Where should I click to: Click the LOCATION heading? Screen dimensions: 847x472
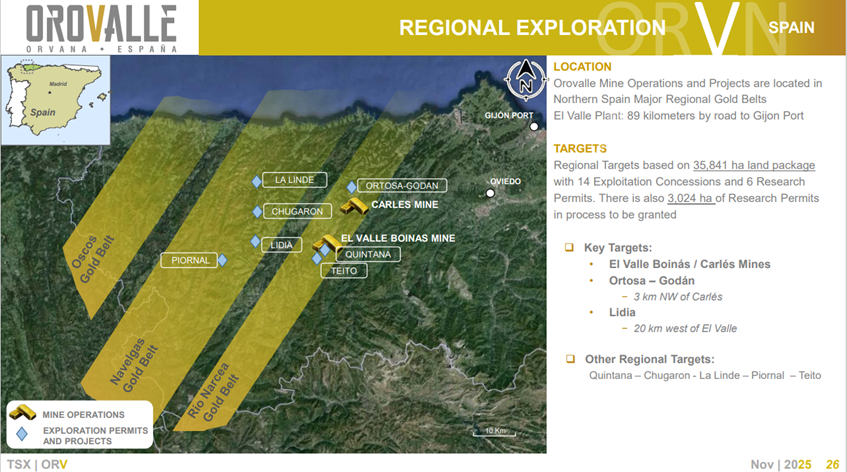pos(582,67)
